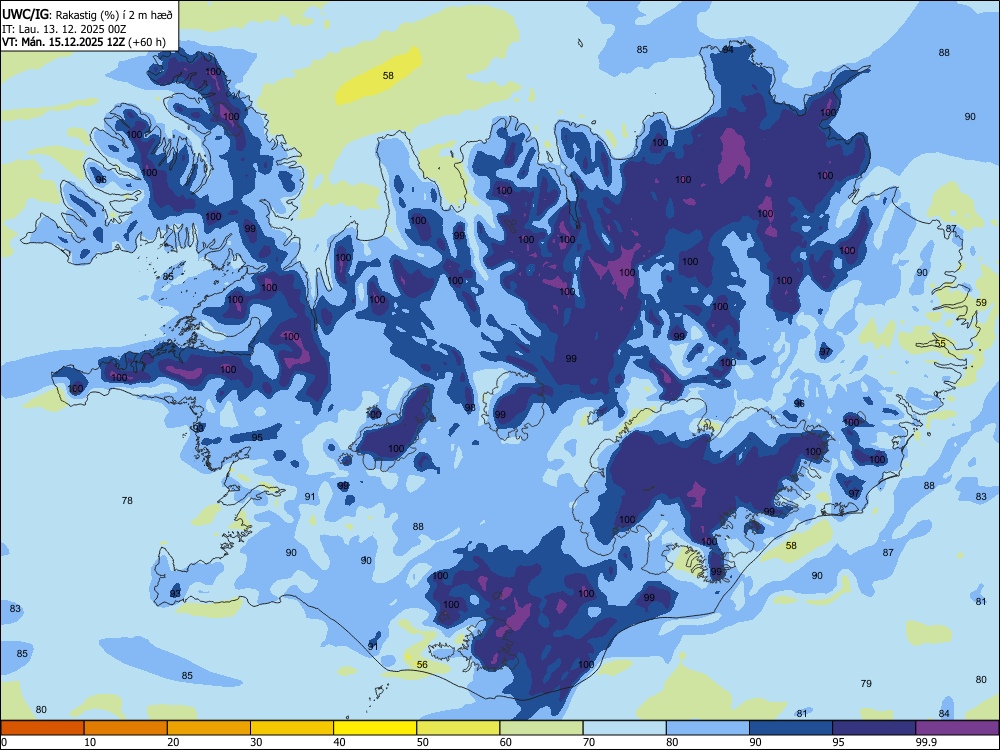The height and width of the screenshot is (750, 1000).
Task: Click the dark blue 90–95 legend swatch
Action: 791,728
